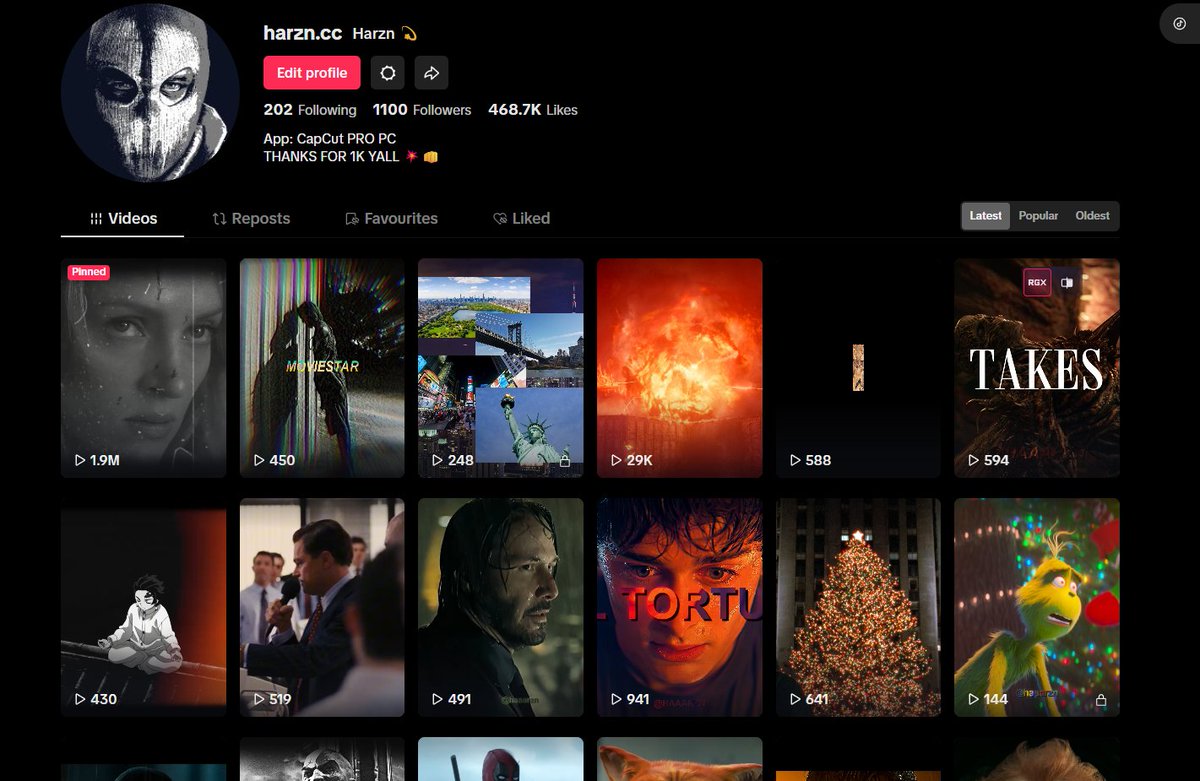The height and width of the screenshot is (781, 1200).
Task: Open the profile settings gear icon
Action: click(388, 73)
